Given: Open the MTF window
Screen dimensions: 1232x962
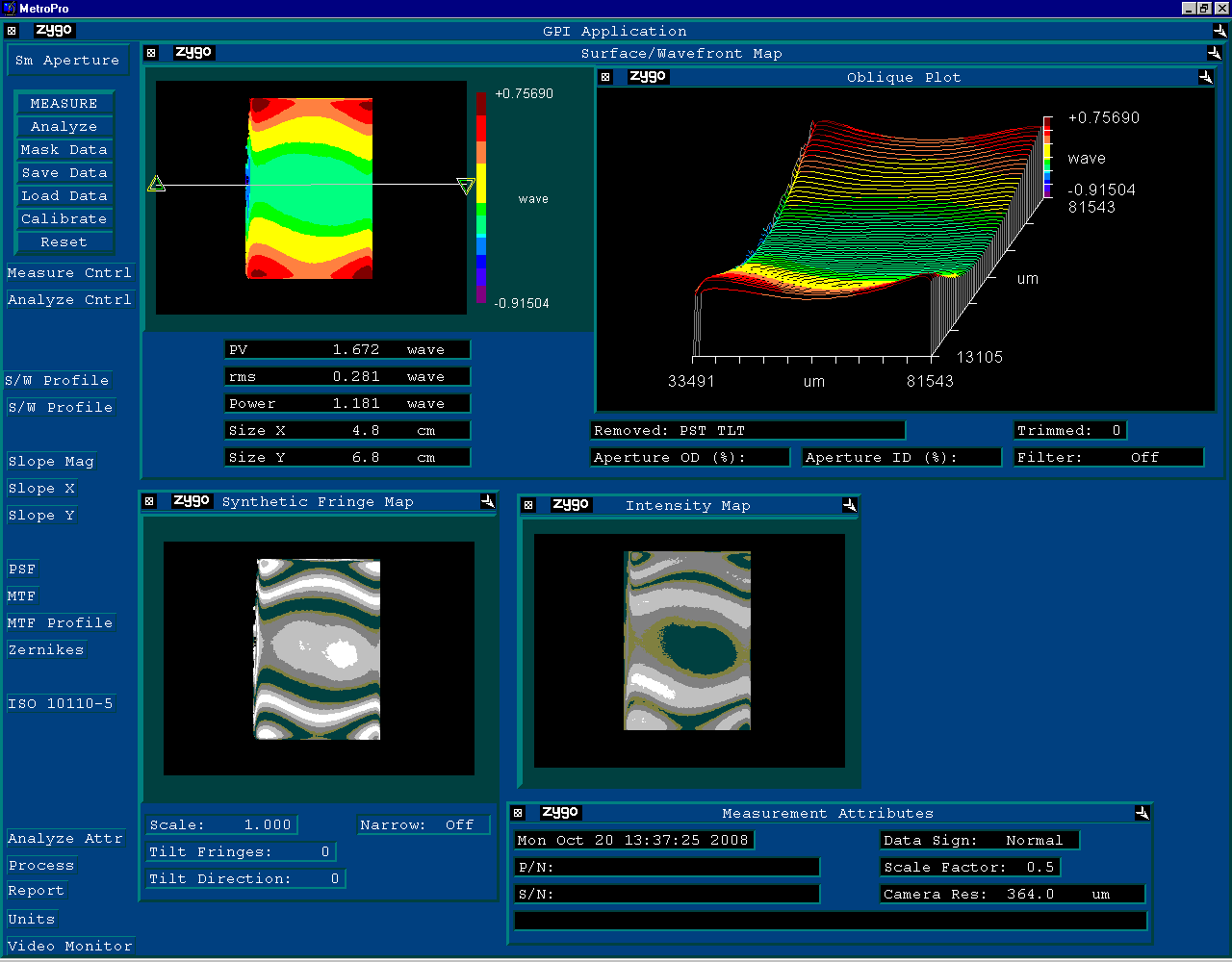Looking at the screenshot, I should click(22, 595).
